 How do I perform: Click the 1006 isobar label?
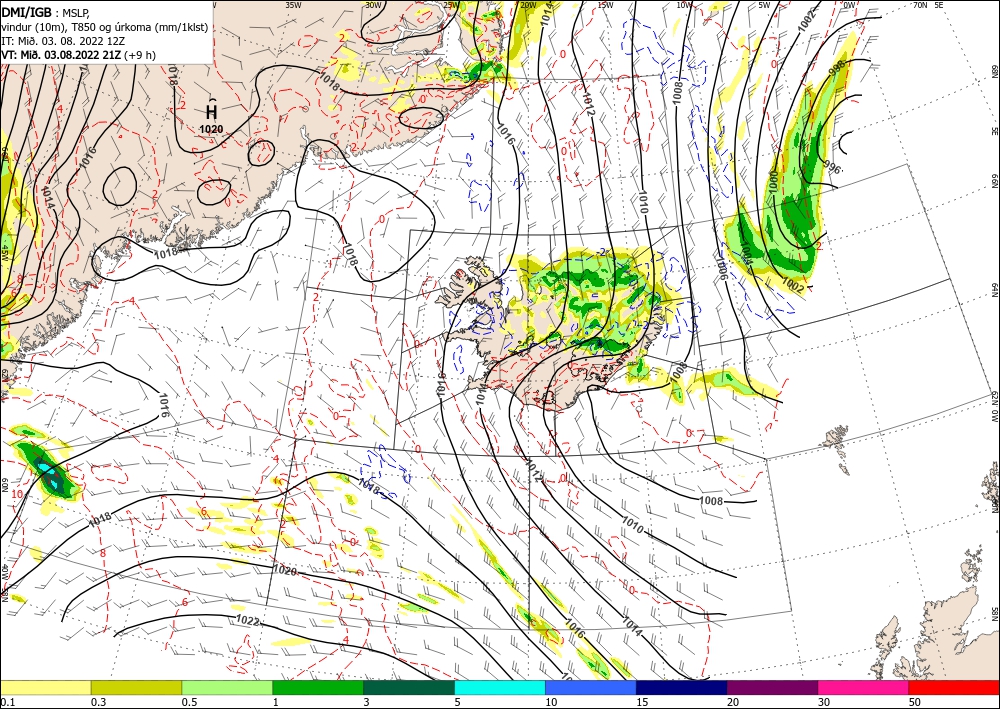(x=721, y=268)
